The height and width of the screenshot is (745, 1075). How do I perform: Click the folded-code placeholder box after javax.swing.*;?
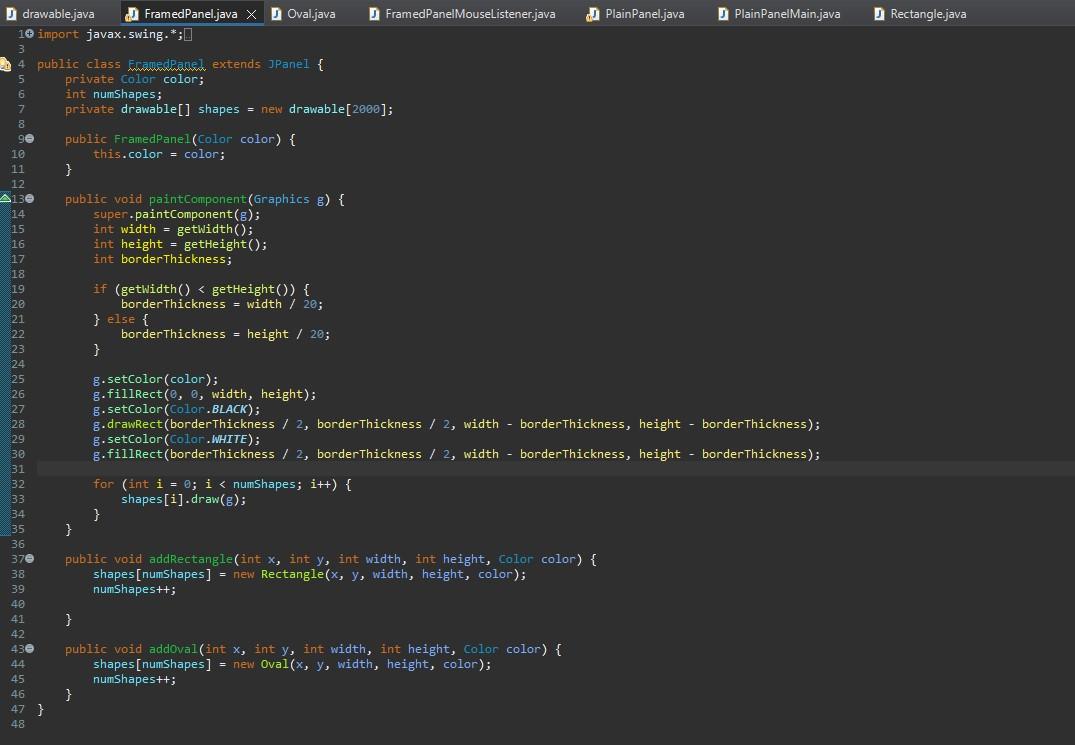188,34
